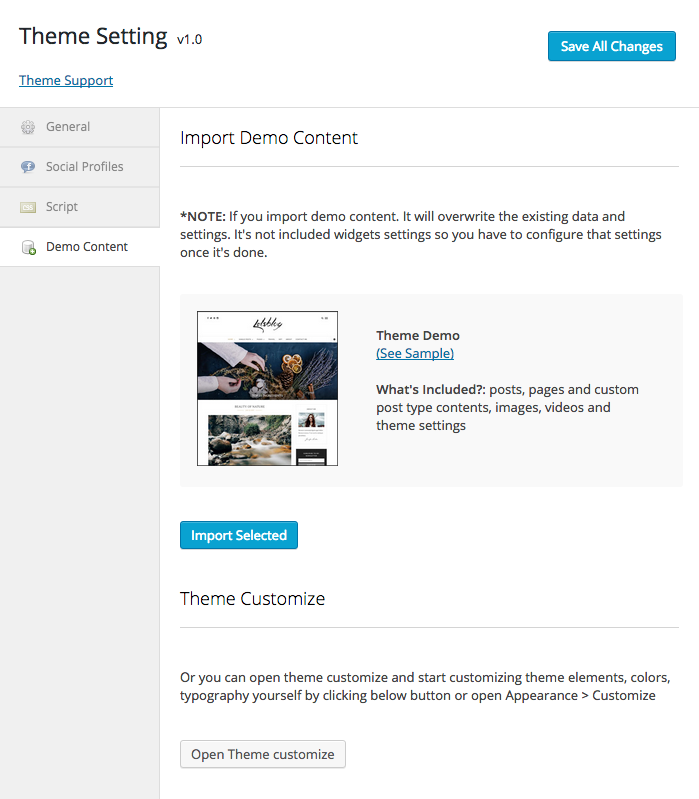The width and height of the screenshot is (699, 799).
Task: Click the Theme Setting page title
Action: [x=93, y=36]
